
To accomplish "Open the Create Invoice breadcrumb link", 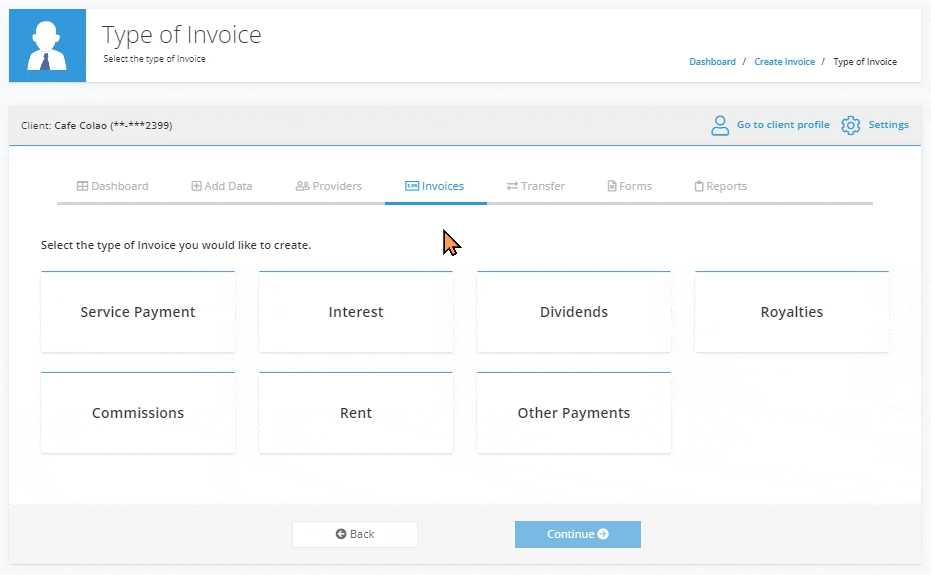I will coord(784,62).
